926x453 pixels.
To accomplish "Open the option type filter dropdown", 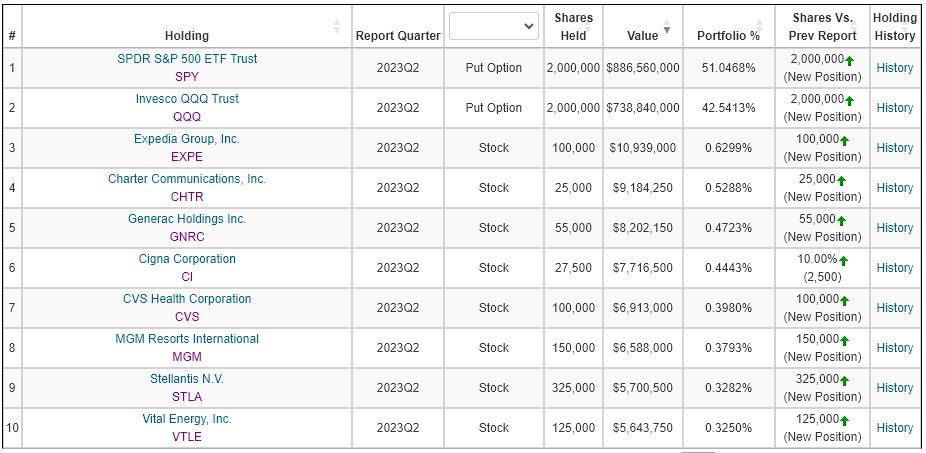I will [494, 26].
